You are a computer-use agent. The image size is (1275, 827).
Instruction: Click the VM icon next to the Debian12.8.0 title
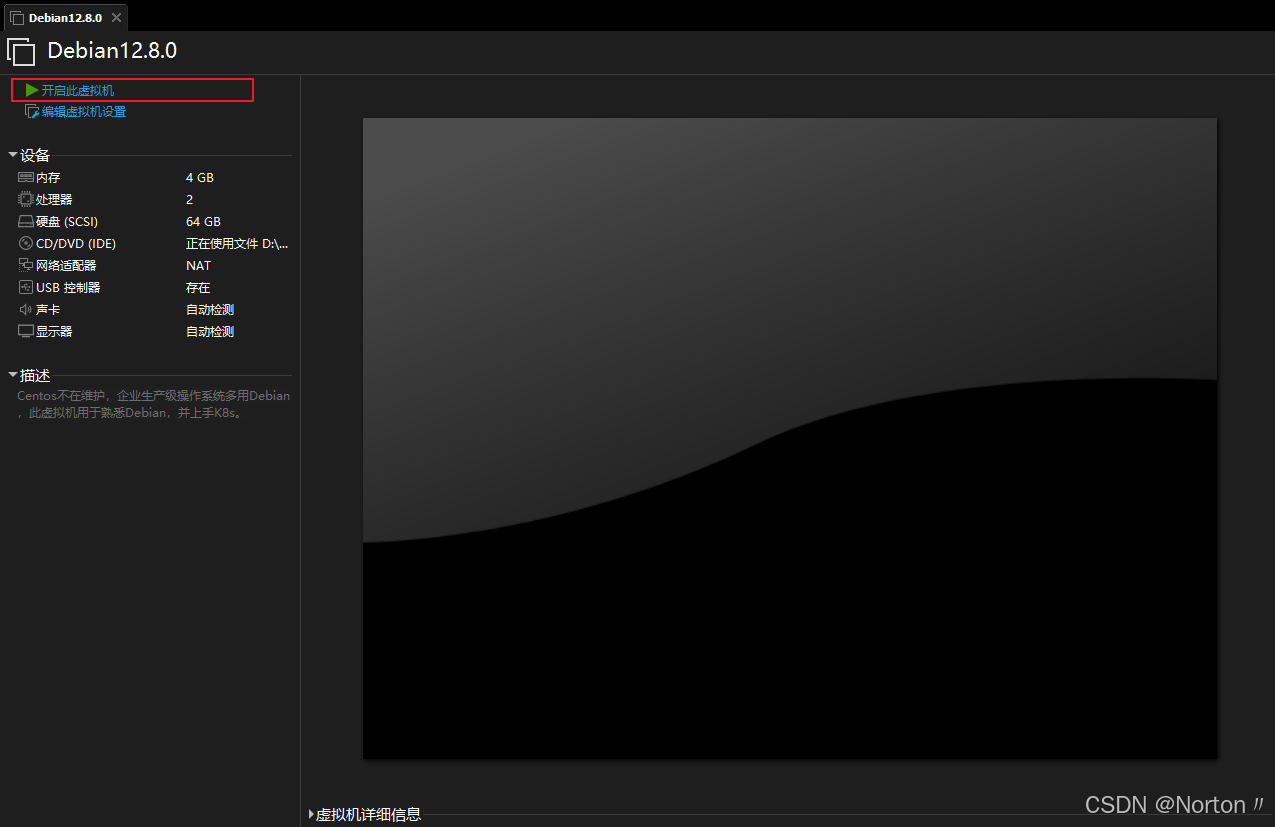coord(21,51)
